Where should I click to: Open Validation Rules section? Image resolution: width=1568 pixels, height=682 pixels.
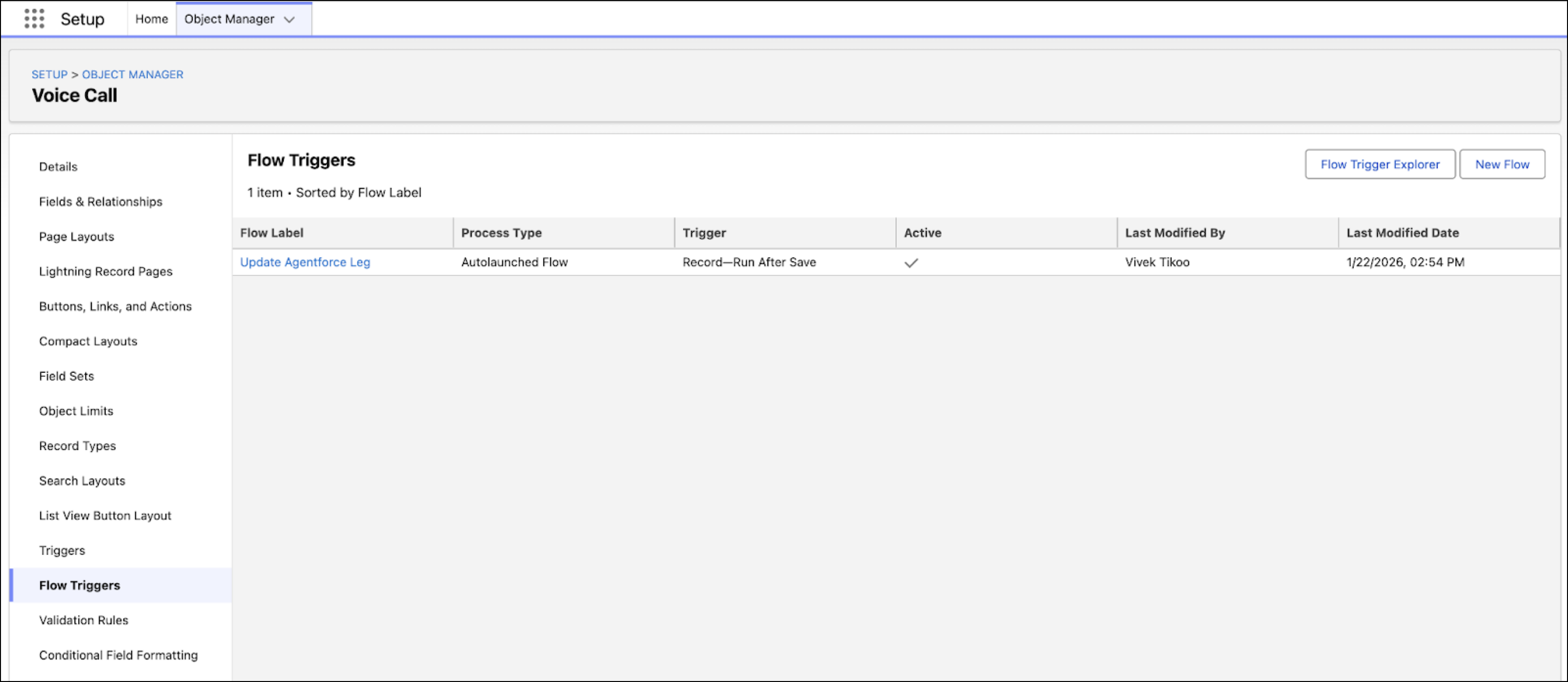[84, 620]
